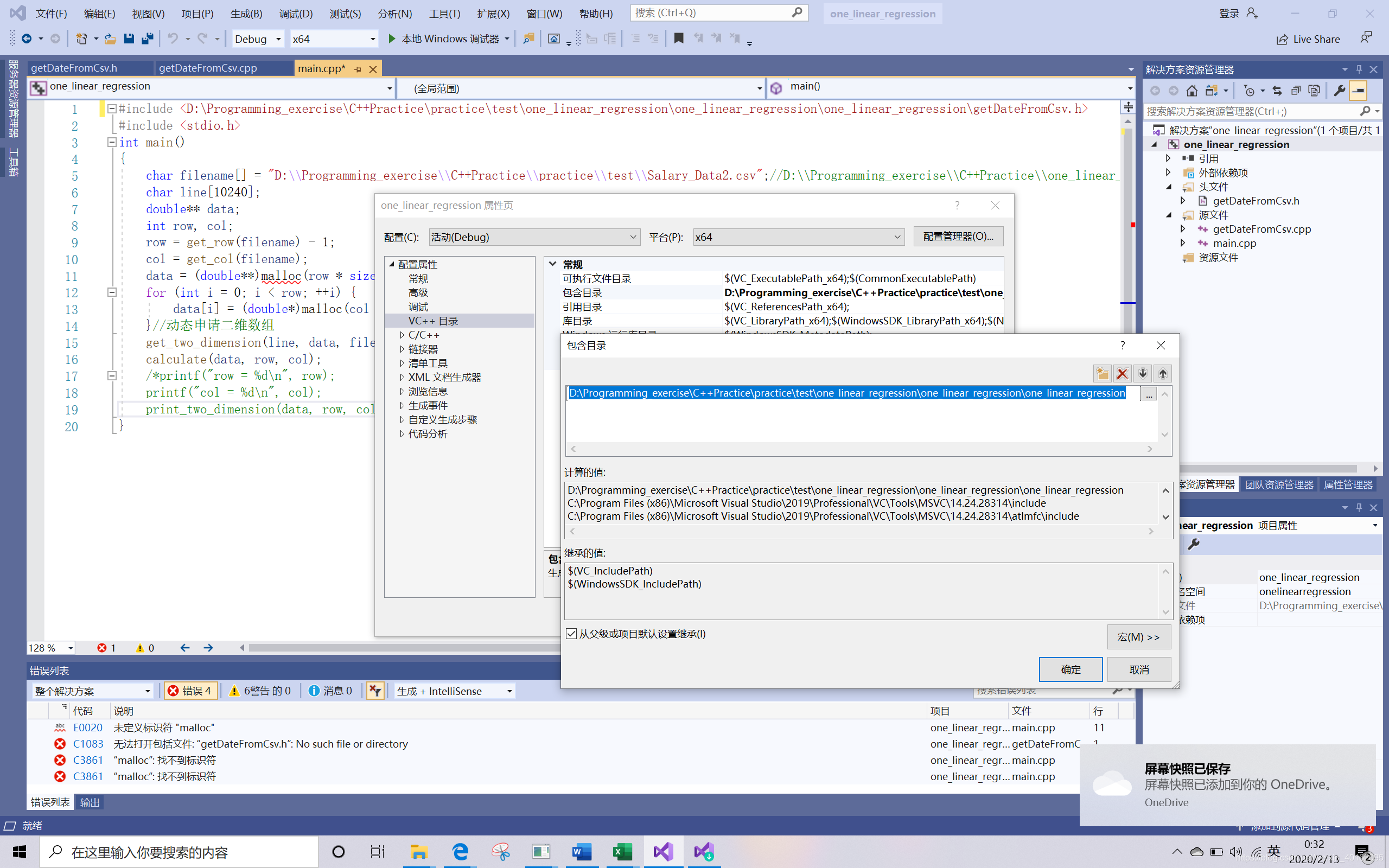
Task: Click the 确定 button
Action: [x=1071, y=669]
